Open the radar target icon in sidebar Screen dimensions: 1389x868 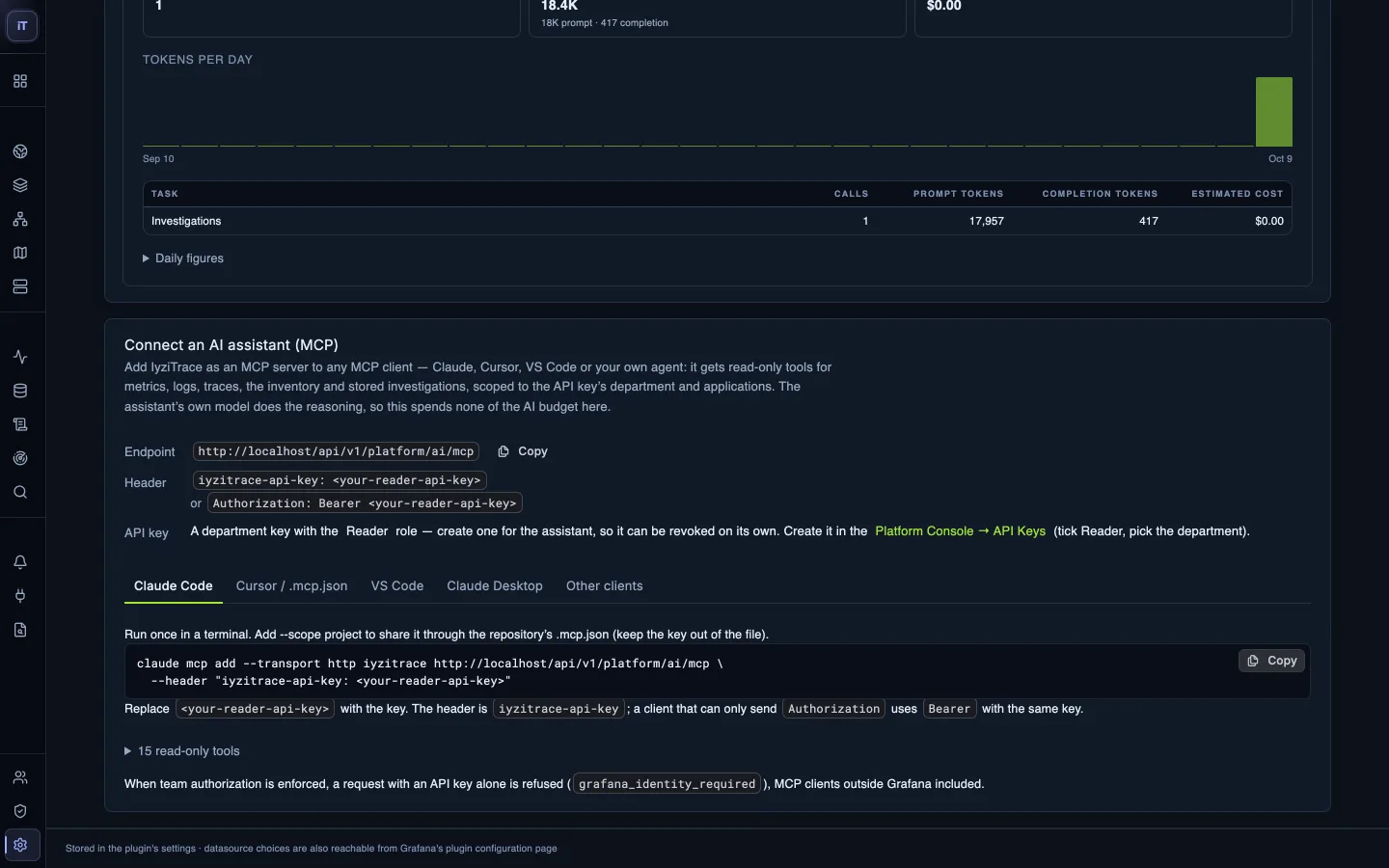pos(20,458)
